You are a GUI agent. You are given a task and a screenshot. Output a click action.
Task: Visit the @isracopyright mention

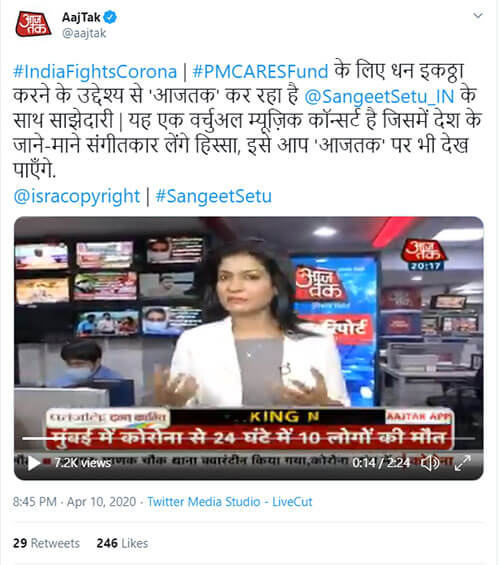tap(76, 196)
